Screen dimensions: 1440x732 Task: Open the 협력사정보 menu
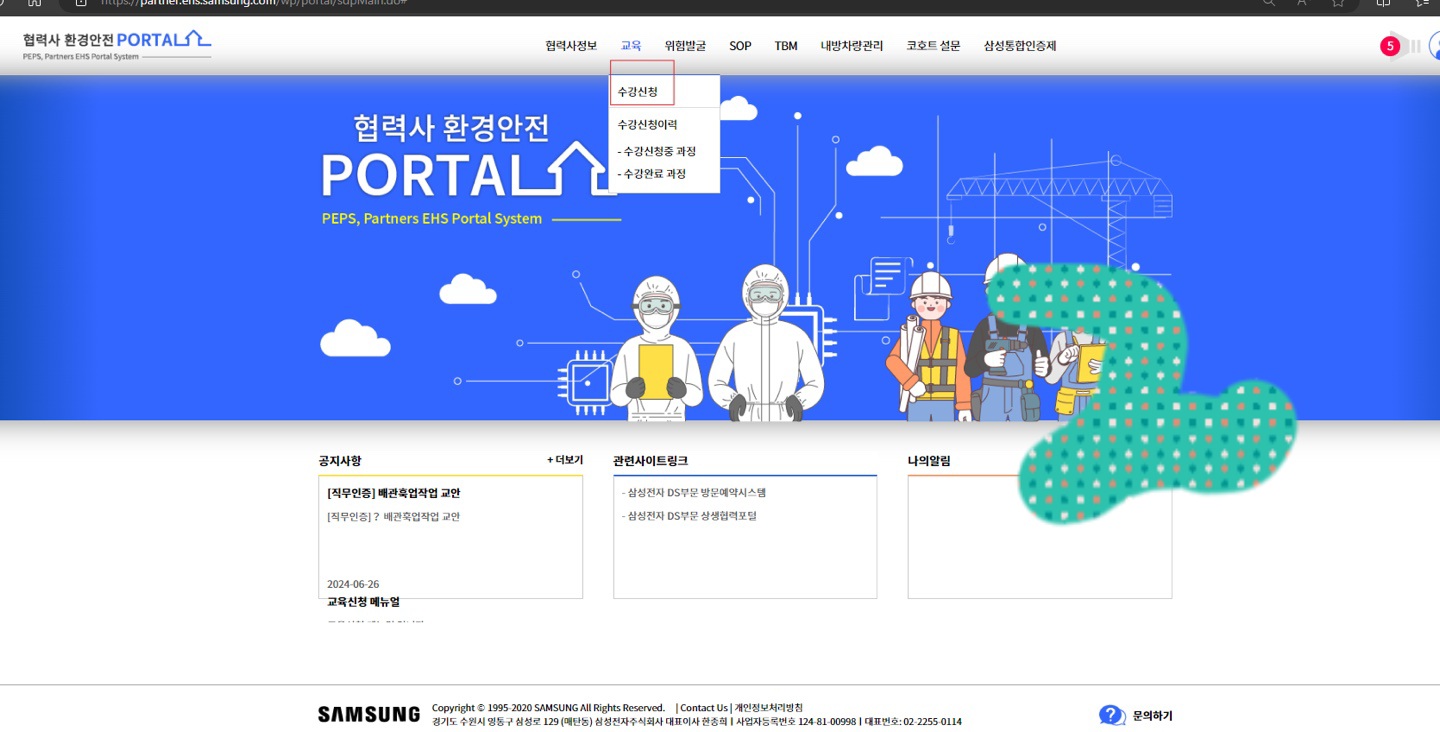coord(571,46)
